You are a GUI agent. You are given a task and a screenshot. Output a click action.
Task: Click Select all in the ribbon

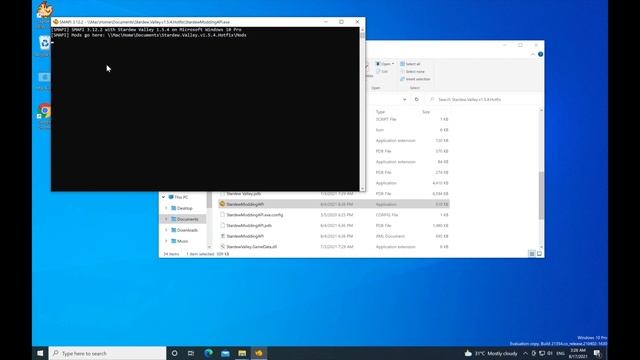coord(410,64)
